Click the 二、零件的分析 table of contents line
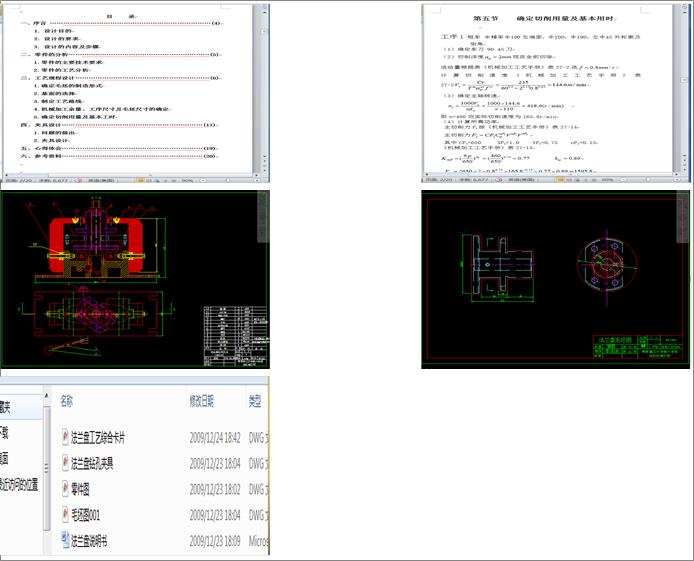Screen dimensions: 694x561 tap(120, 54)
